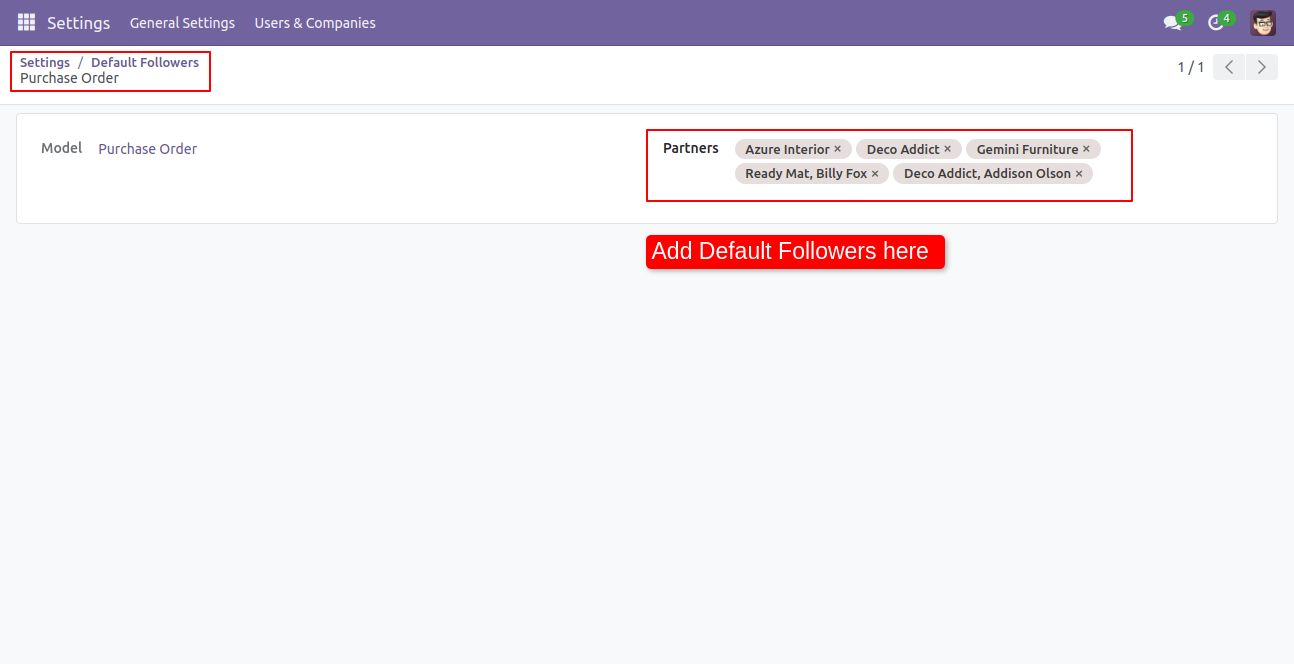The height and width of the screenshot is (664, 1294).
Task: Navigate to Settings breadcrumb link
Action: point(45,62)
